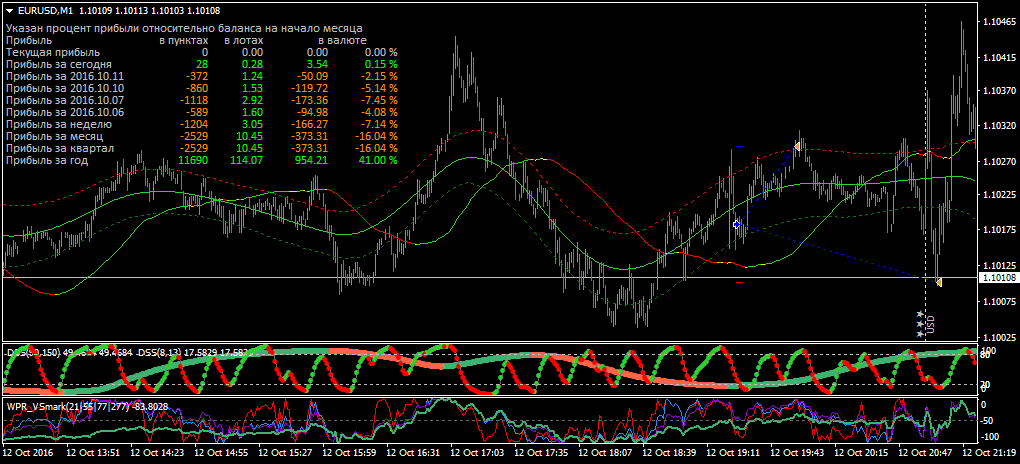
Task: Click the three-star USD news event marker
Action: pos(920,324)
